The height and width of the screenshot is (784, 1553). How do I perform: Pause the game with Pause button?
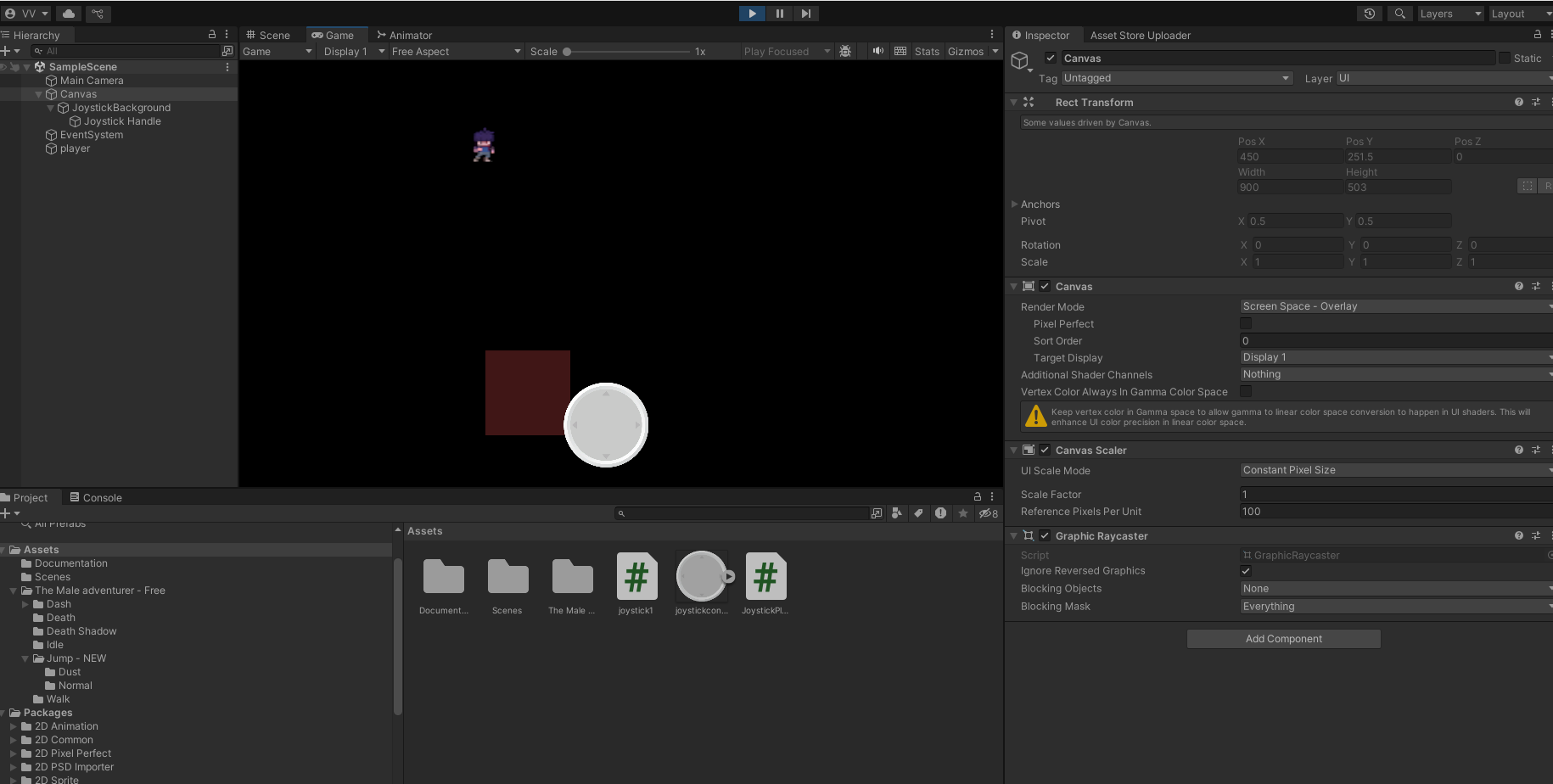(x=779, y=14)
